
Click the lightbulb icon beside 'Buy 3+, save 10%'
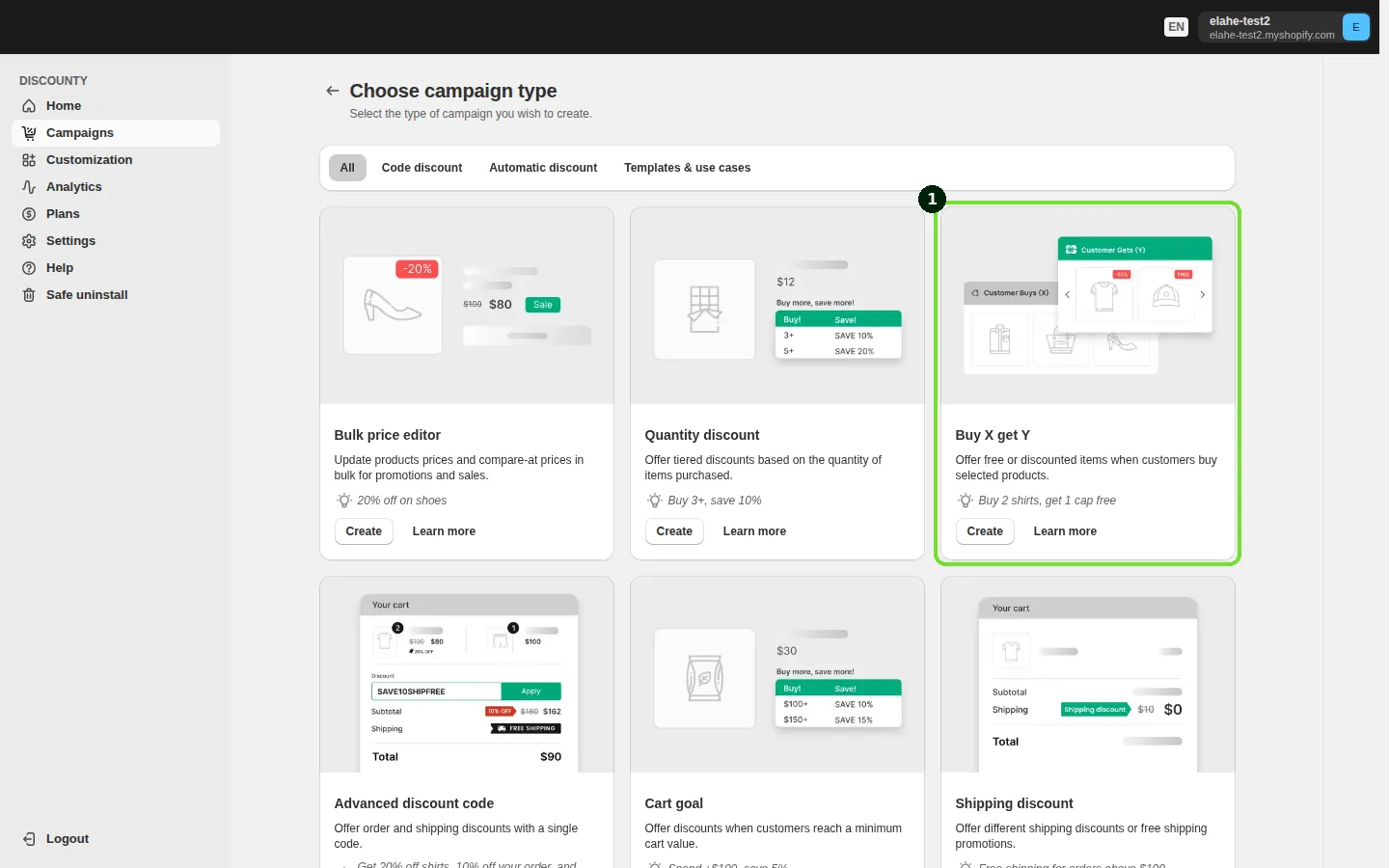pyautogui.click(x=654, y=501)
